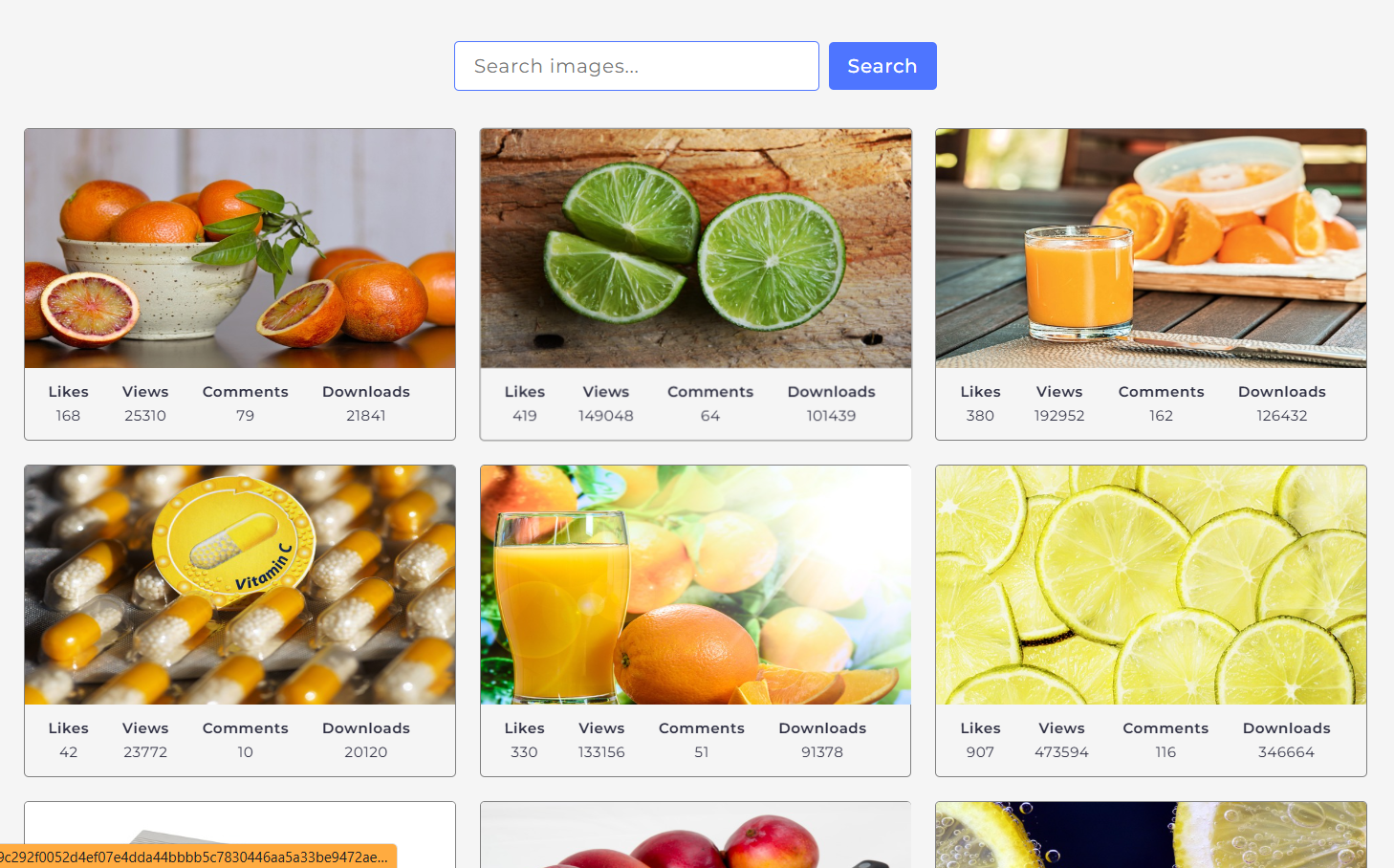Click the Downloads label on the limes card
Screen dimensions: 1394x868
[x=832, y=392]
